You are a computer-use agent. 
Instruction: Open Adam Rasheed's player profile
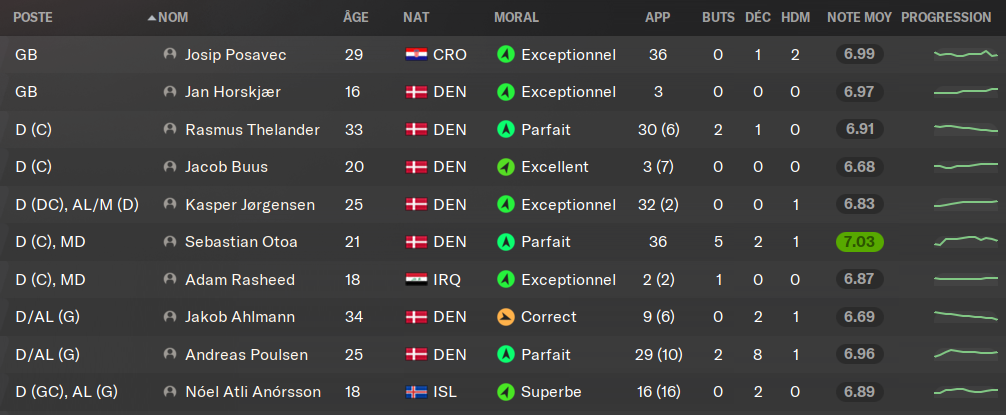[x=240, y=279]
